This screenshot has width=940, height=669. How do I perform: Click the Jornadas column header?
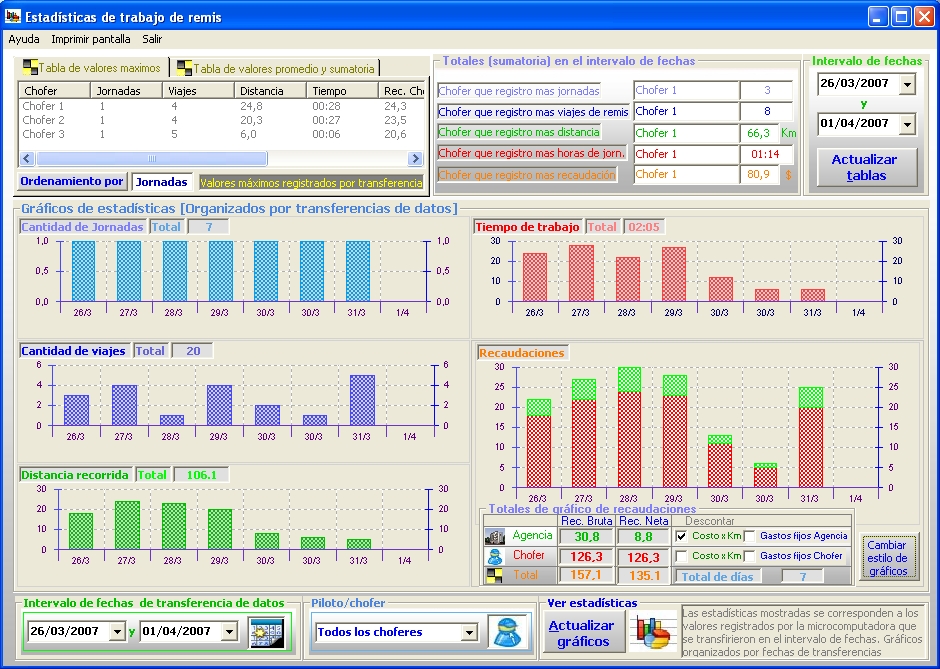126,91
